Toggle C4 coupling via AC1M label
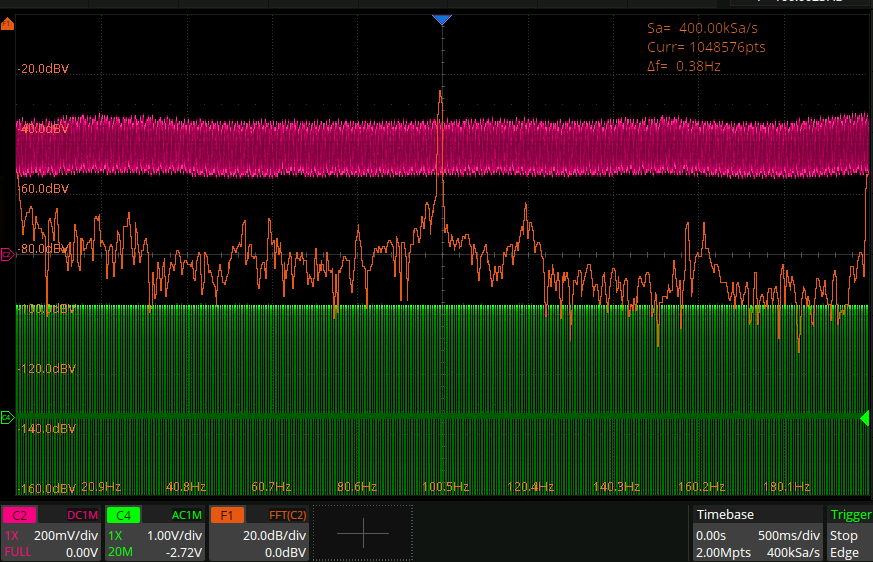Viewport: 873px width, 562px height. pyautogui.click(x=185, y=516)
